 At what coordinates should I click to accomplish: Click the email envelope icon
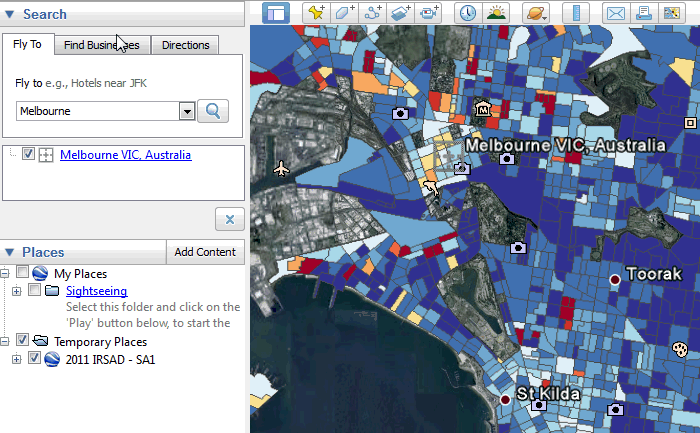coord(616,13)
